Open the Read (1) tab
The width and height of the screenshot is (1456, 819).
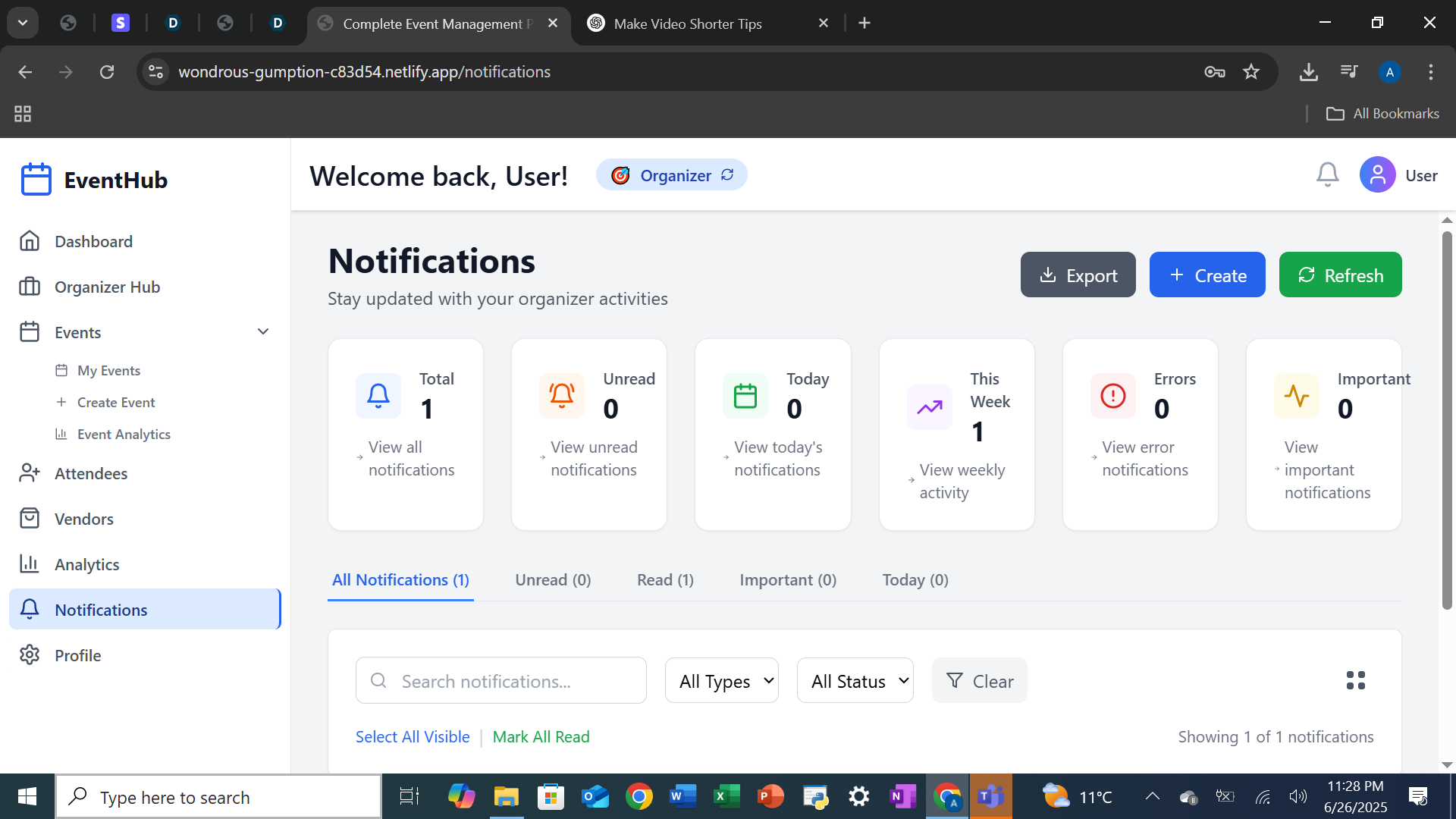(x=665, y=580)
